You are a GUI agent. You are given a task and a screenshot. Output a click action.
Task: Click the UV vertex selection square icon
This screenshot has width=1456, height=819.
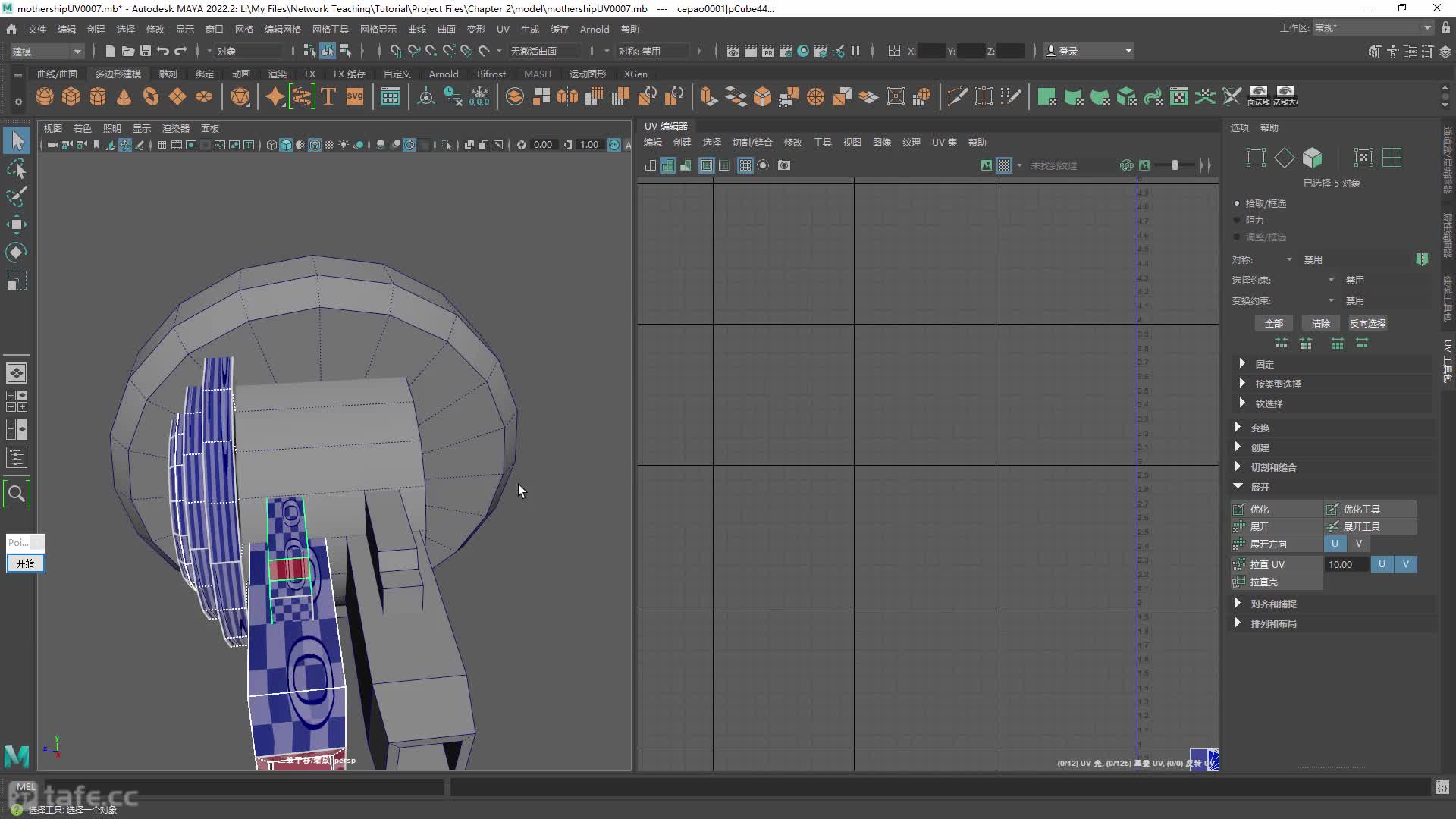[x=1257, y=158]
